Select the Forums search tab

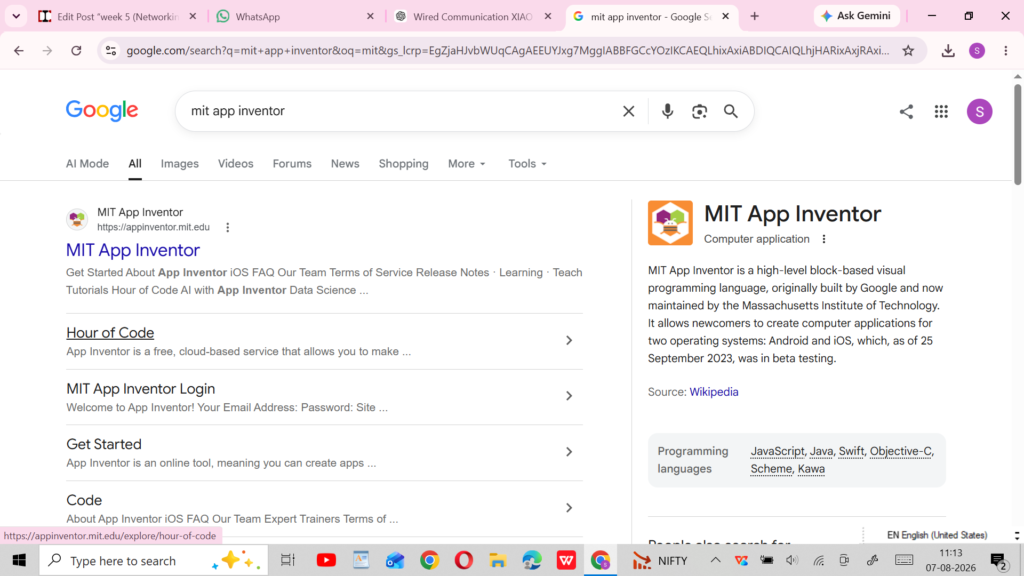point(292,164)
